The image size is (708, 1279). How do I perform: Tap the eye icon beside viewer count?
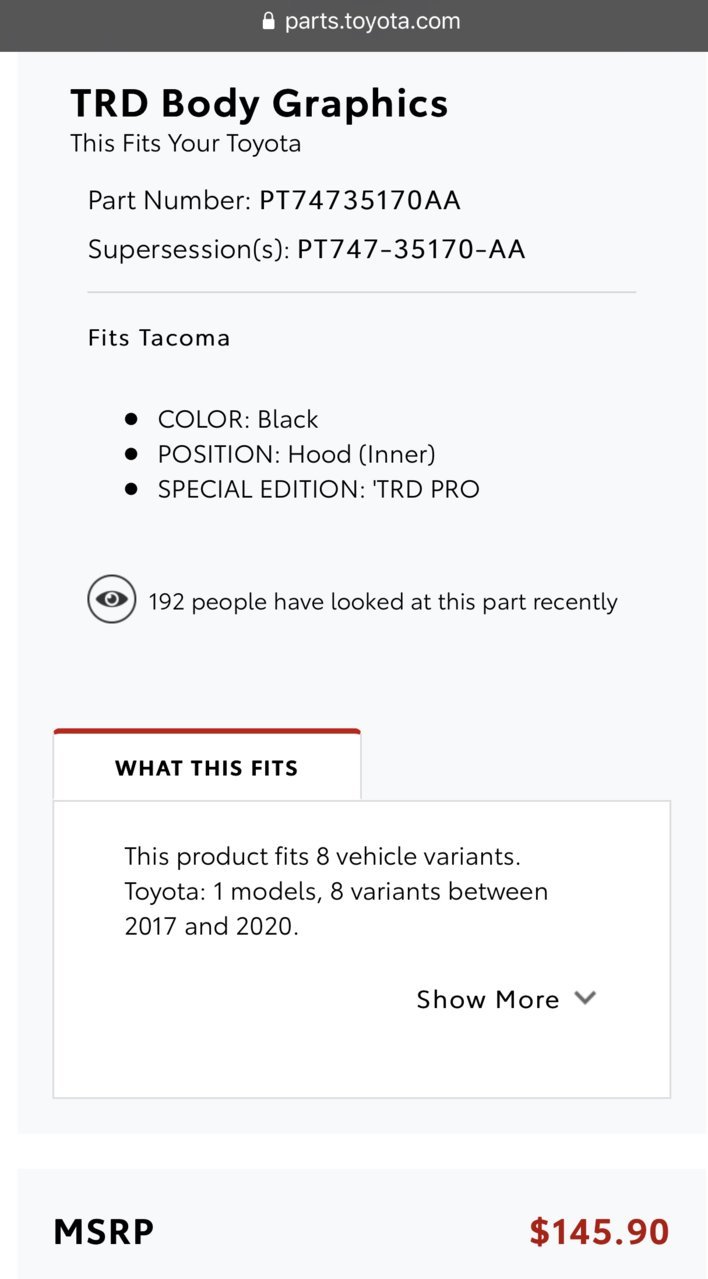pyautogui.click(x=111, y=599)
